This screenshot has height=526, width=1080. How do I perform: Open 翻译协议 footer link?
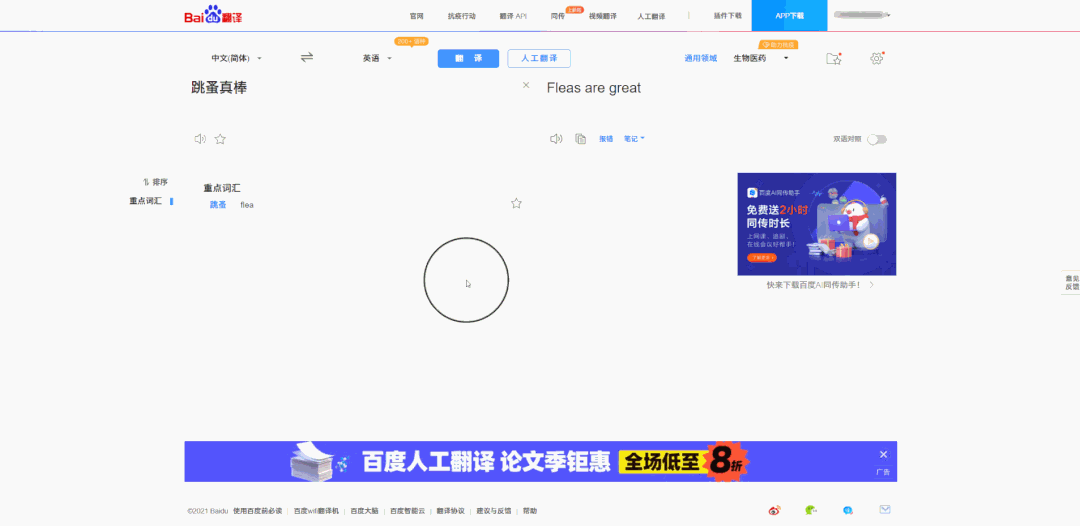(x=450, y=511)
